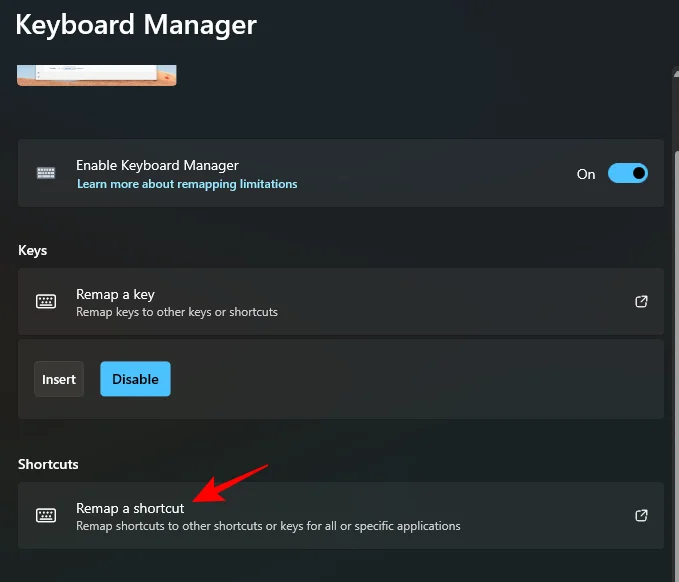Click the Remap a key title text
The height and width of the screenshot is (582, 679).
(x=115, y=294)
